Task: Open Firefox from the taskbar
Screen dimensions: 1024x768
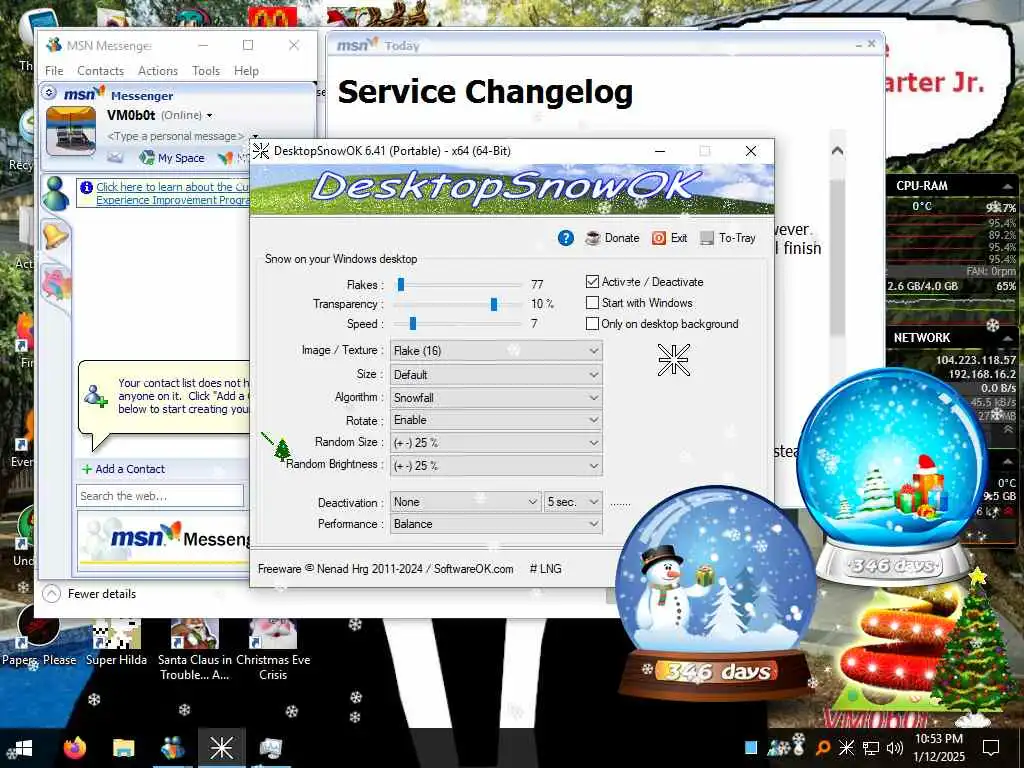Action: click(x=74, y=748)
